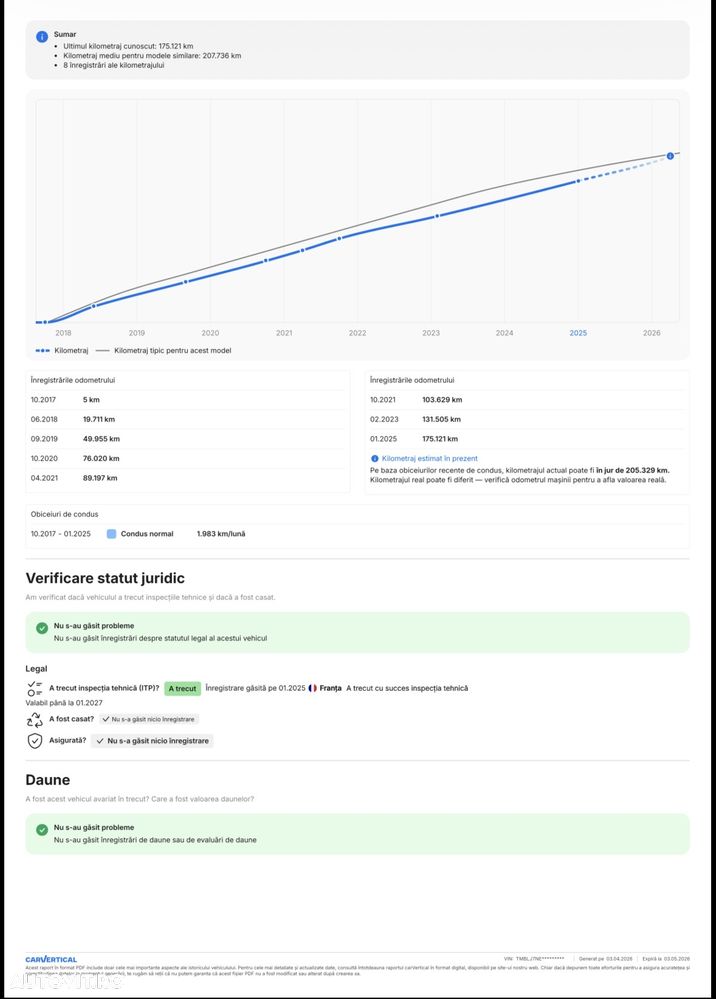Screen dimensions: 716x999
Task: Click the 2021 label on the chart axis
Action: click(284, 333)
